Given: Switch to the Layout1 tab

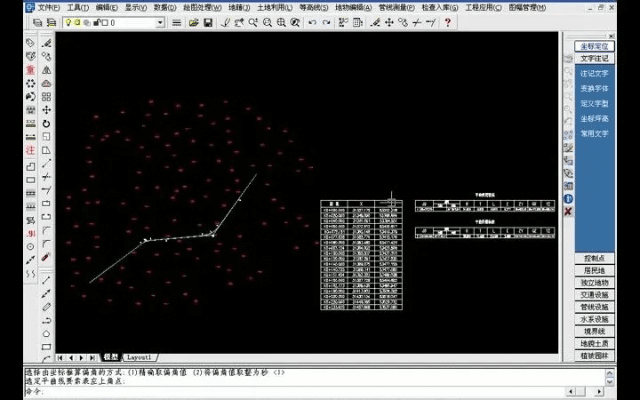Looking at the screenshot, I should 140,356.
